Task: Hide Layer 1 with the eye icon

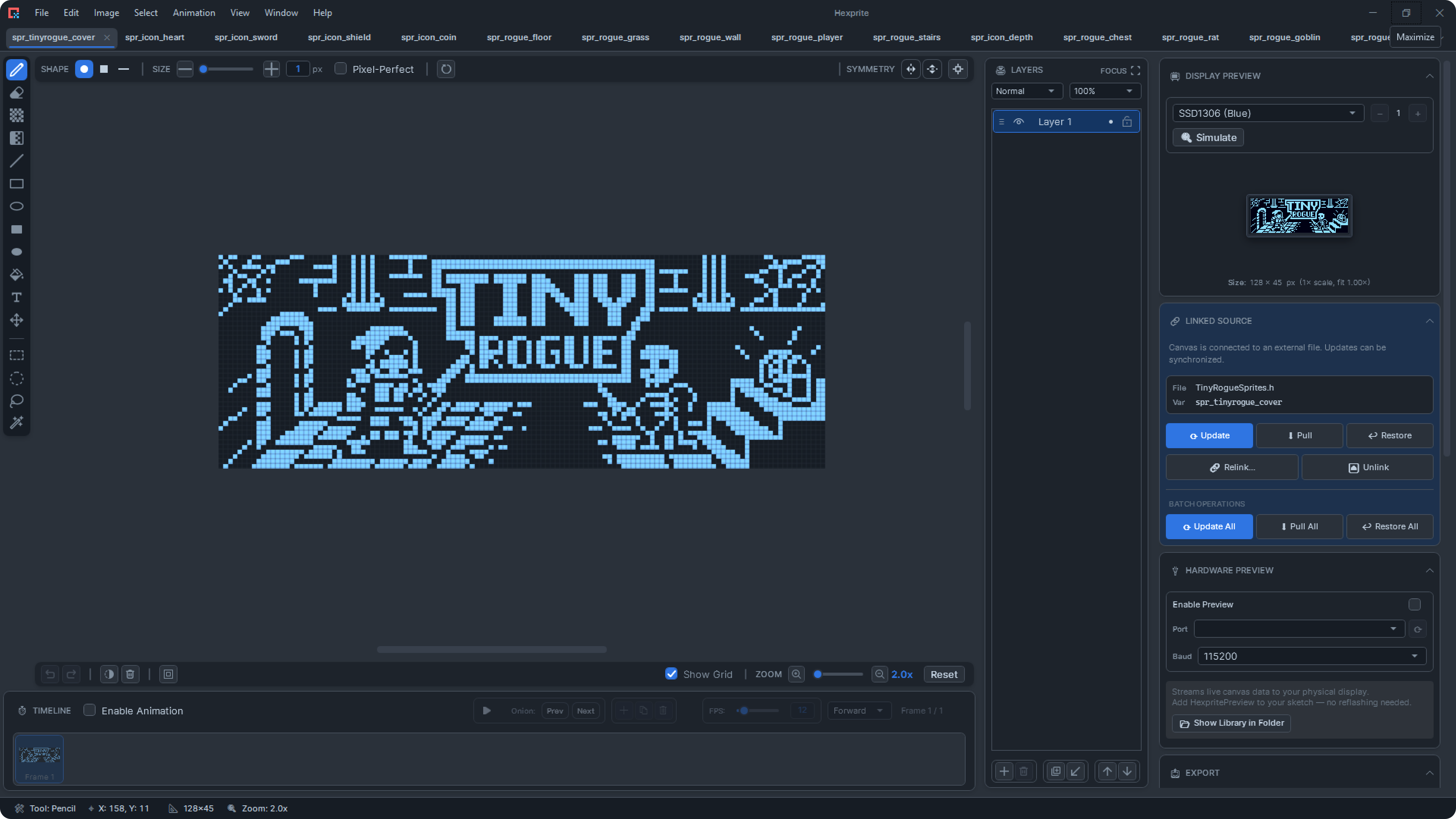Action: (x=1019, y=121)
